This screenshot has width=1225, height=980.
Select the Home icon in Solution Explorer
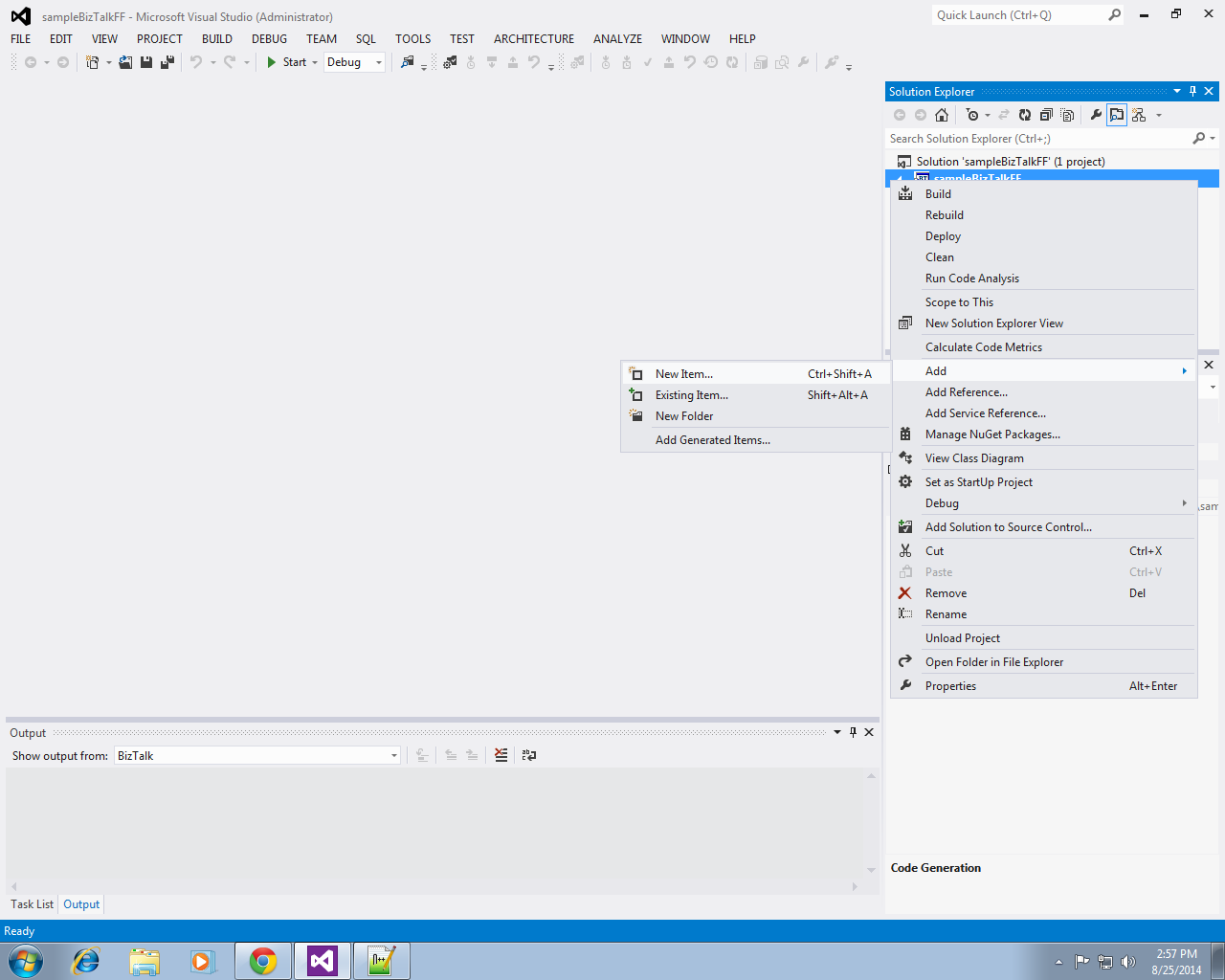click(x=941, y=114)
